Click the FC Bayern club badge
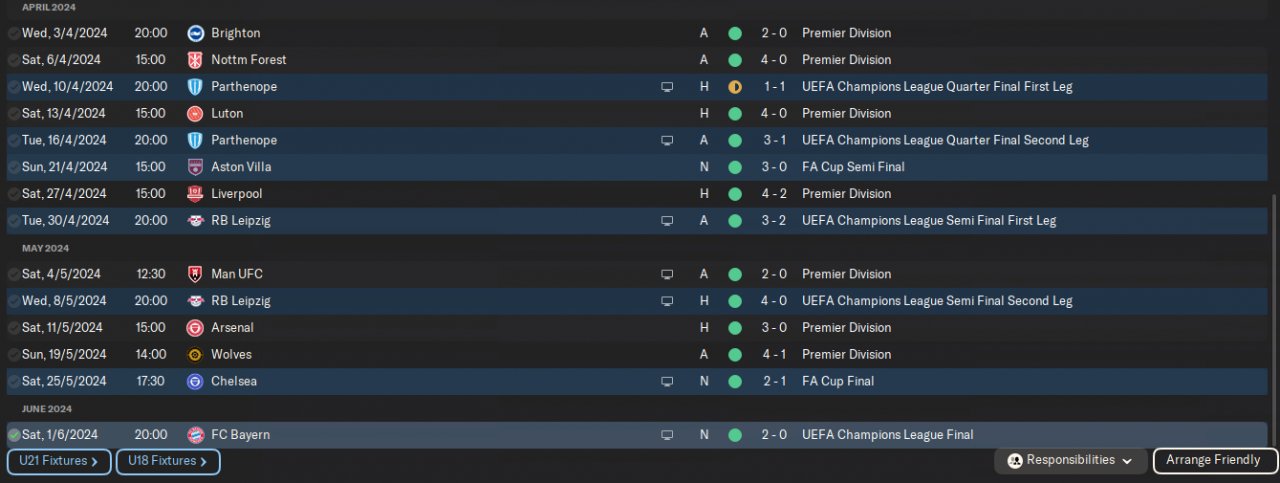Viewport: 1280px width, 483px height. click(195, 435)
